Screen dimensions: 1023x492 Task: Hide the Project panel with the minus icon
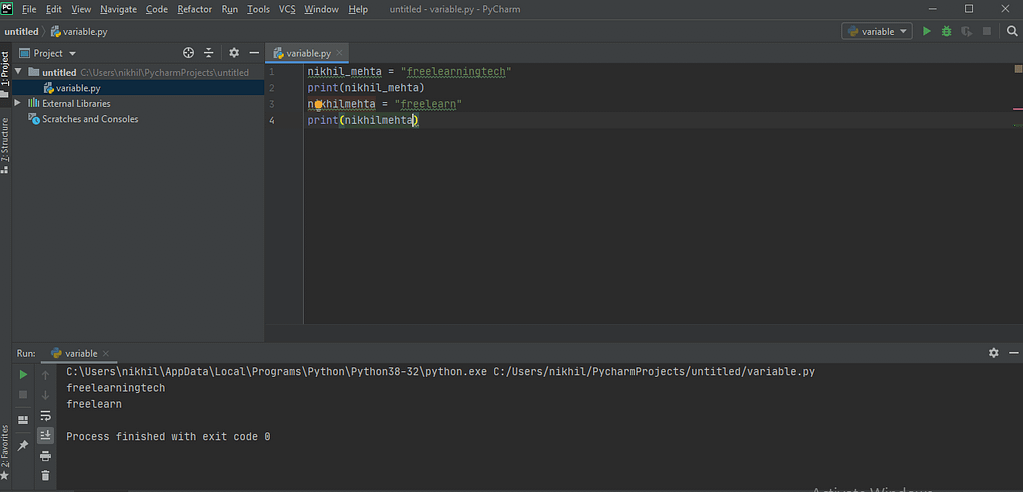(x=254, y=53)
